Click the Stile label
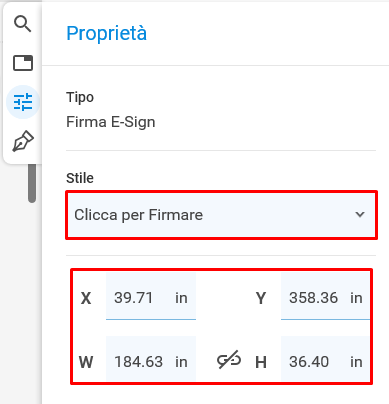This screenshot has width=389, height=404. (x=80, y=178)
